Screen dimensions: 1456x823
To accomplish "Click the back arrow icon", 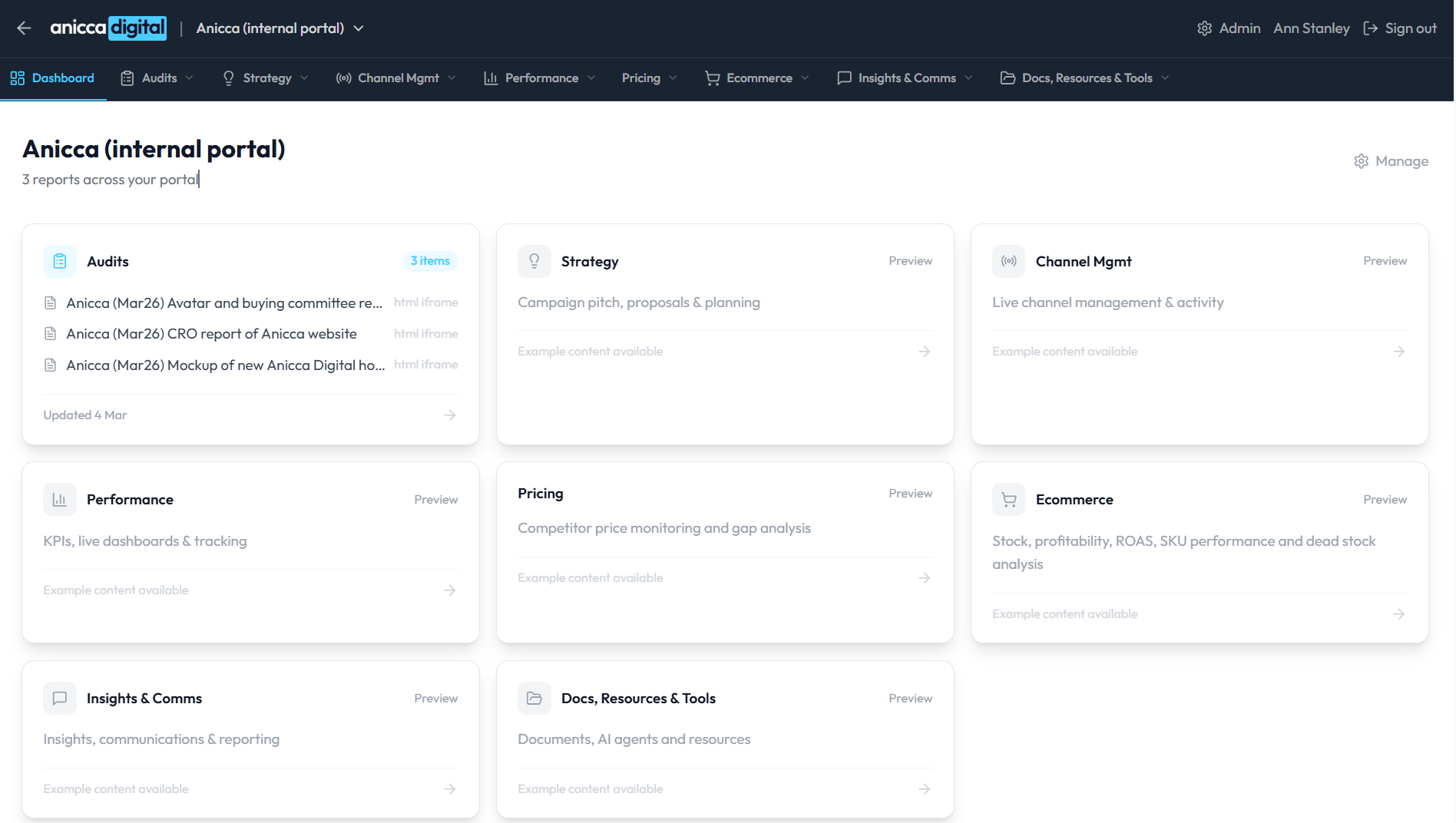I will pyautogui.click(x=24, y=28).
